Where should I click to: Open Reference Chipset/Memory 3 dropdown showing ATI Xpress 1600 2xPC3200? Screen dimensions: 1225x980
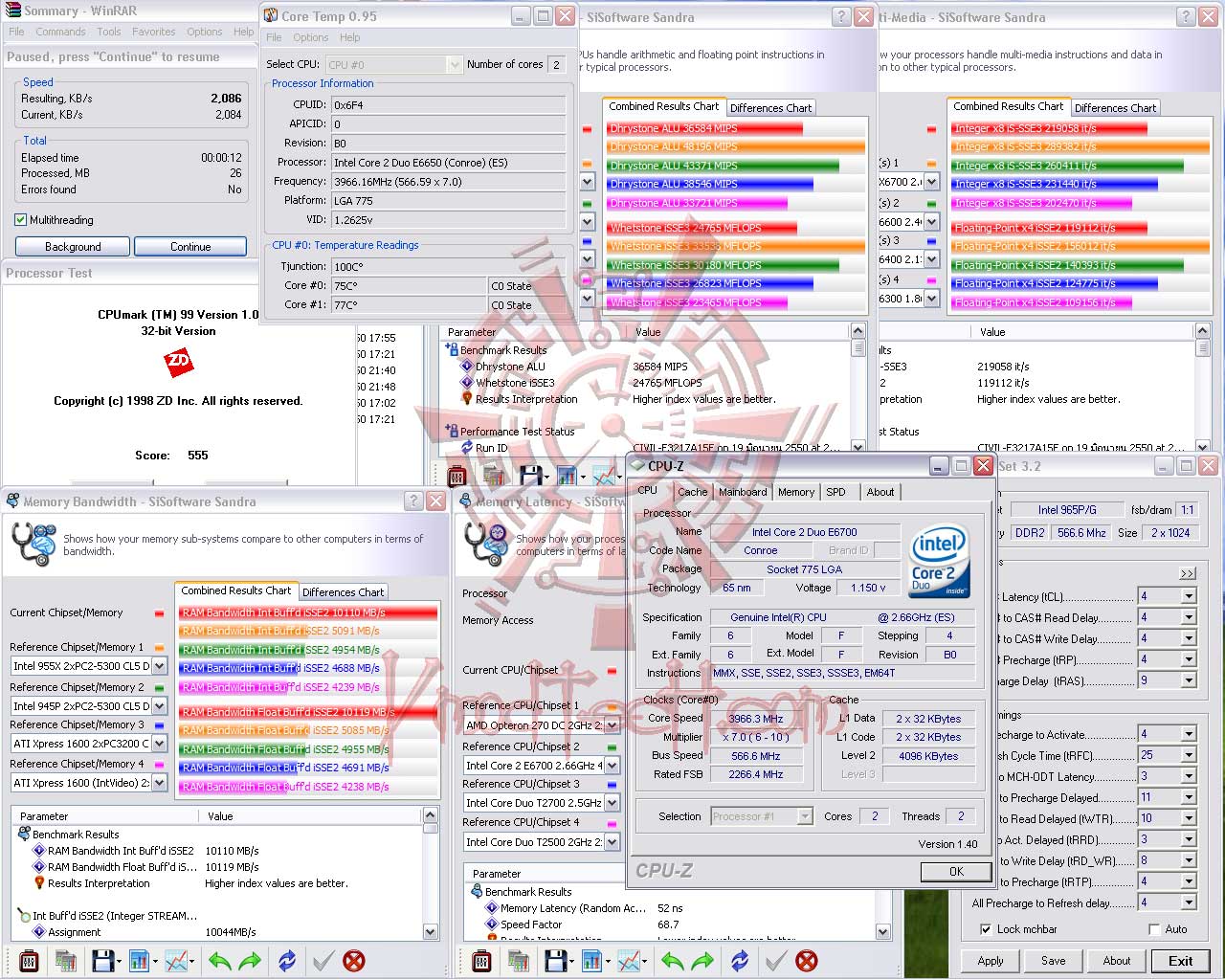[x=159, y=744]
